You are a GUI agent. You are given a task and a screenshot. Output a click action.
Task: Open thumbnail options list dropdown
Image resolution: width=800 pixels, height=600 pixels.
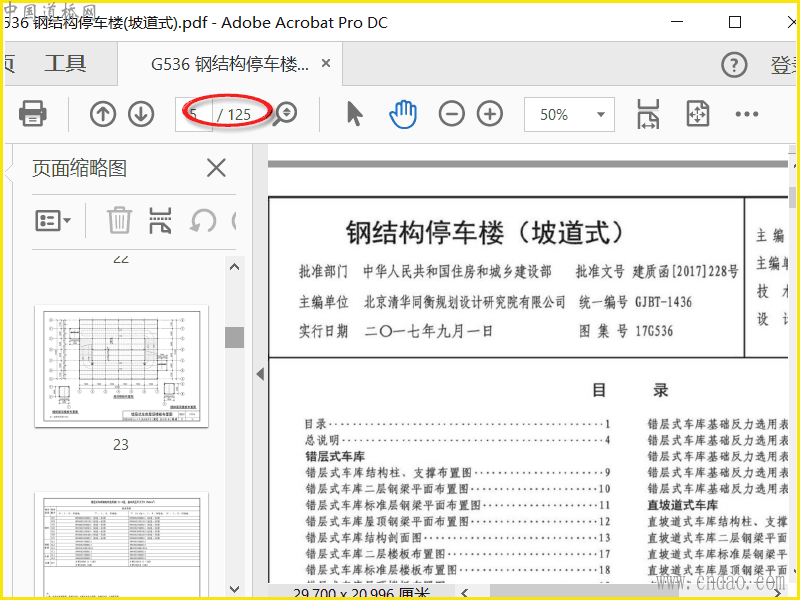pos(53,221)
